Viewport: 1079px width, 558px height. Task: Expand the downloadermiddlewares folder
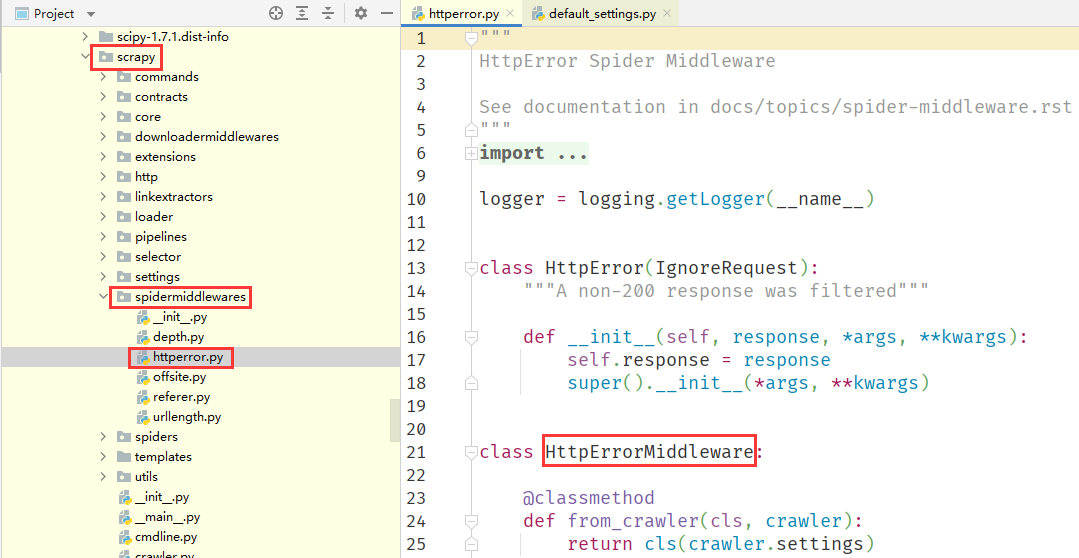103,137
